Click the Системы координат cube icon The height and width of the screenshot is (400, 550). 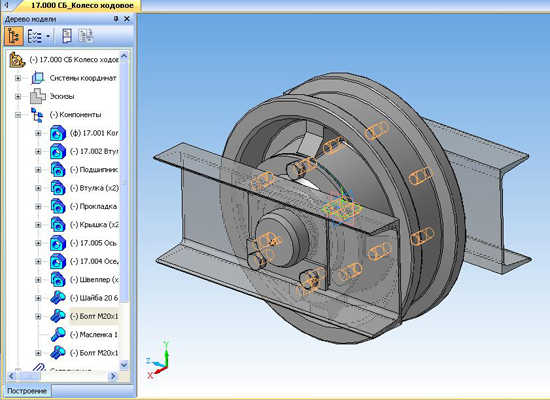(x=38, y=78)
